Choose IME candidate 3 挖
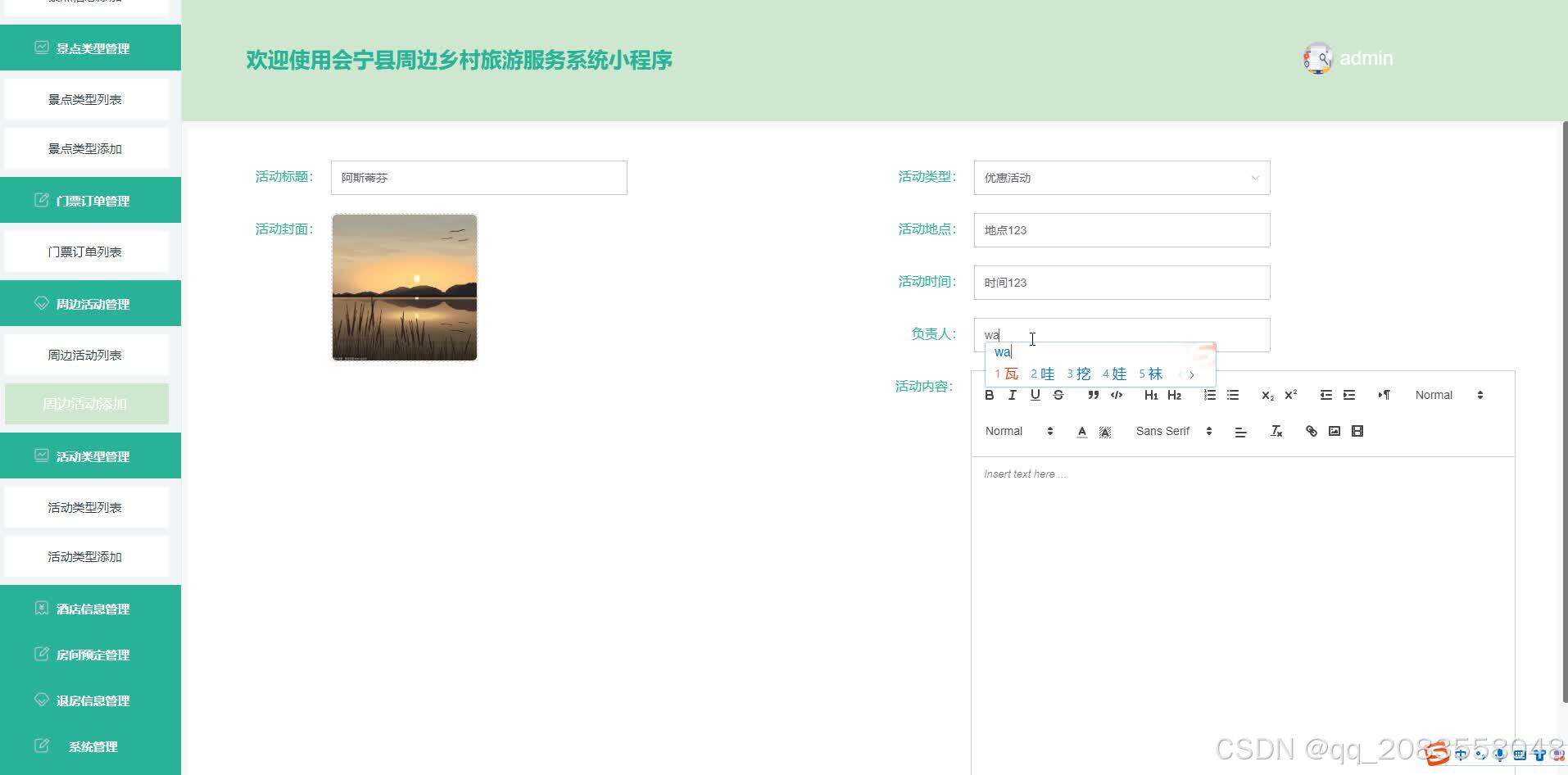 point(1078,374)
